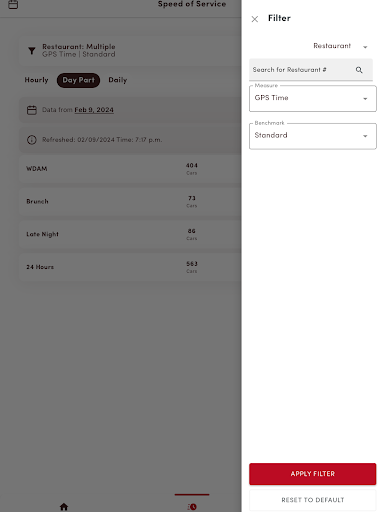Open the Measure GPS Time dropdown
Image resolution: width=384 pixels, height=512 pixels.
[x=313, y=98]
